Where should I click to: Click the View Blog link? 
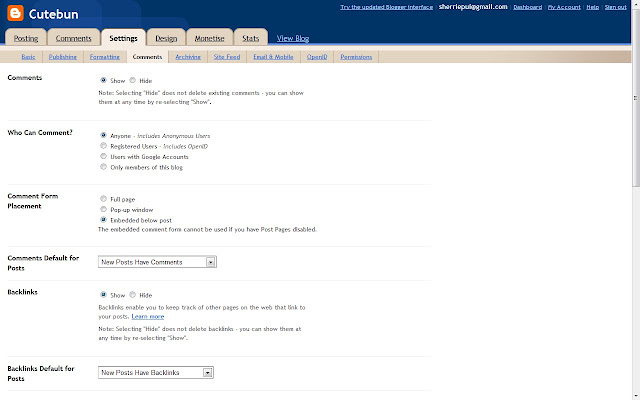(x=293, y=38)
